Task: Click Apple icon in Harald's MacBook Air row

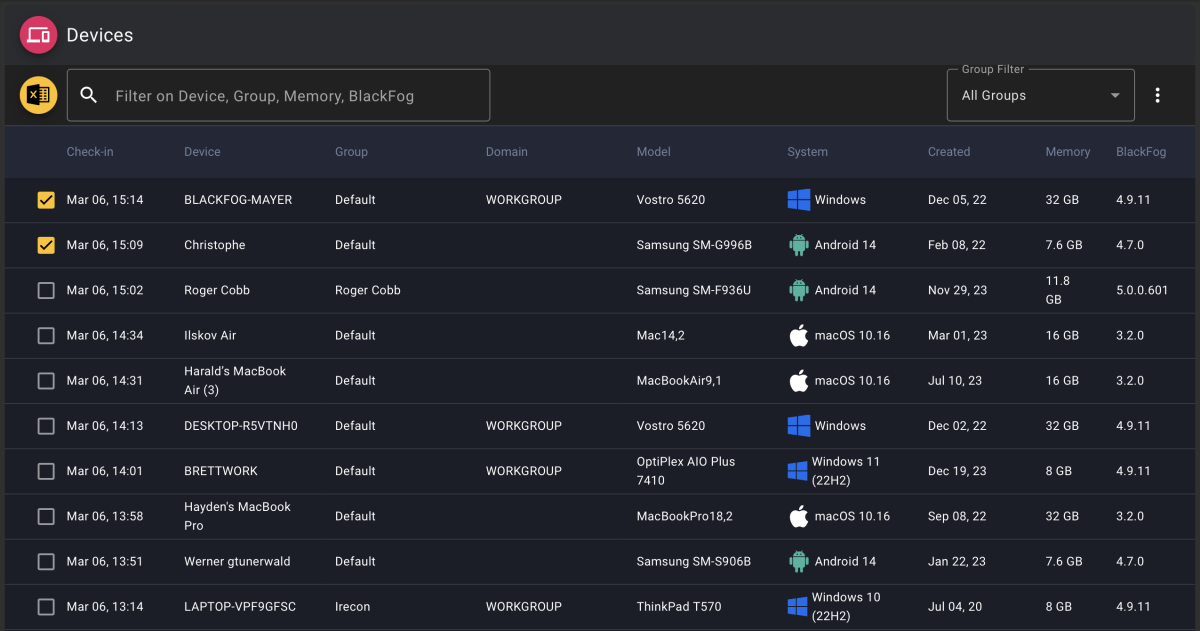Action: [x=798, y=380]
